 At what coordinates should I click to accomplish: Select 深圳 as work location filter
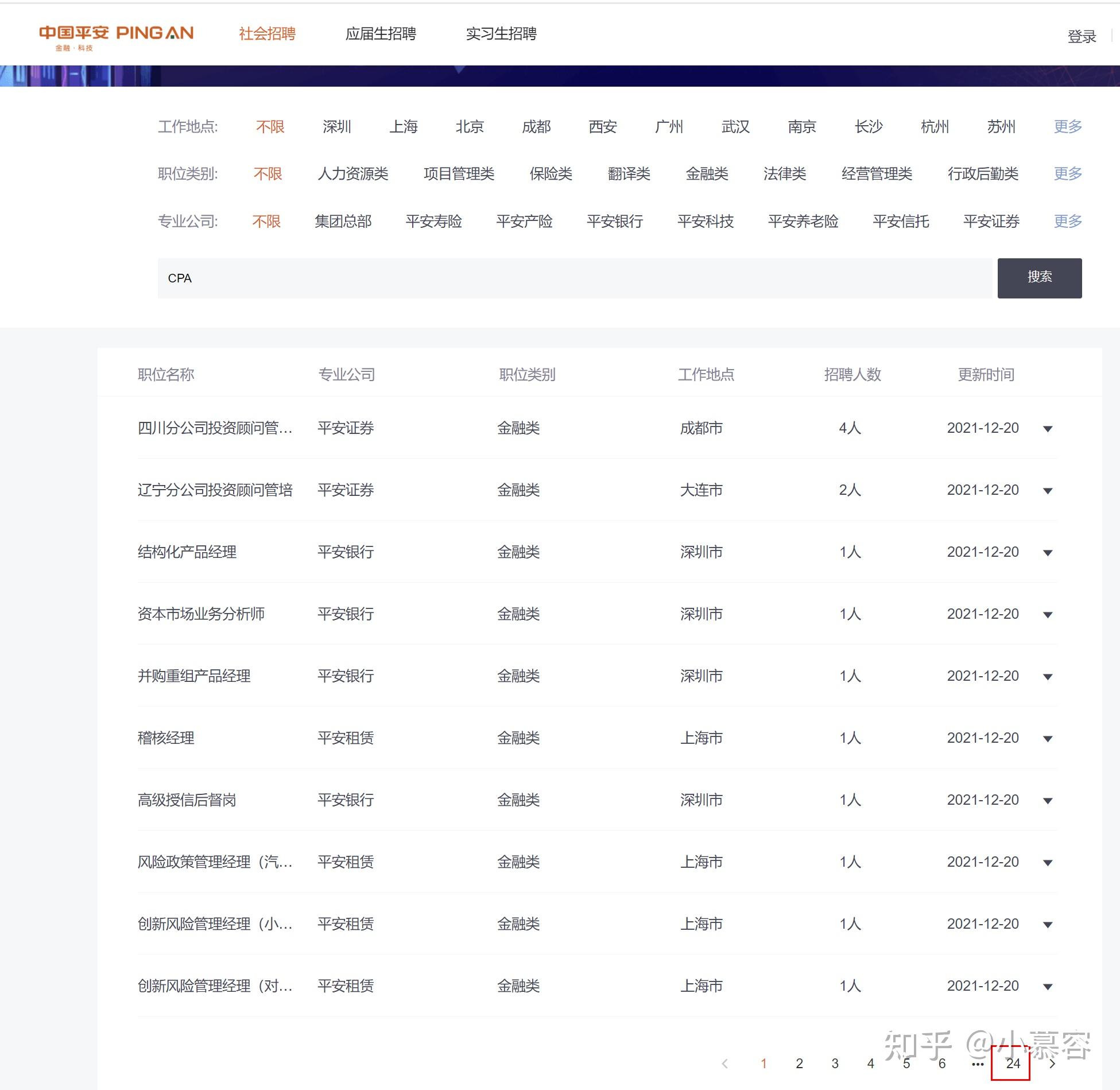(336, 126)
